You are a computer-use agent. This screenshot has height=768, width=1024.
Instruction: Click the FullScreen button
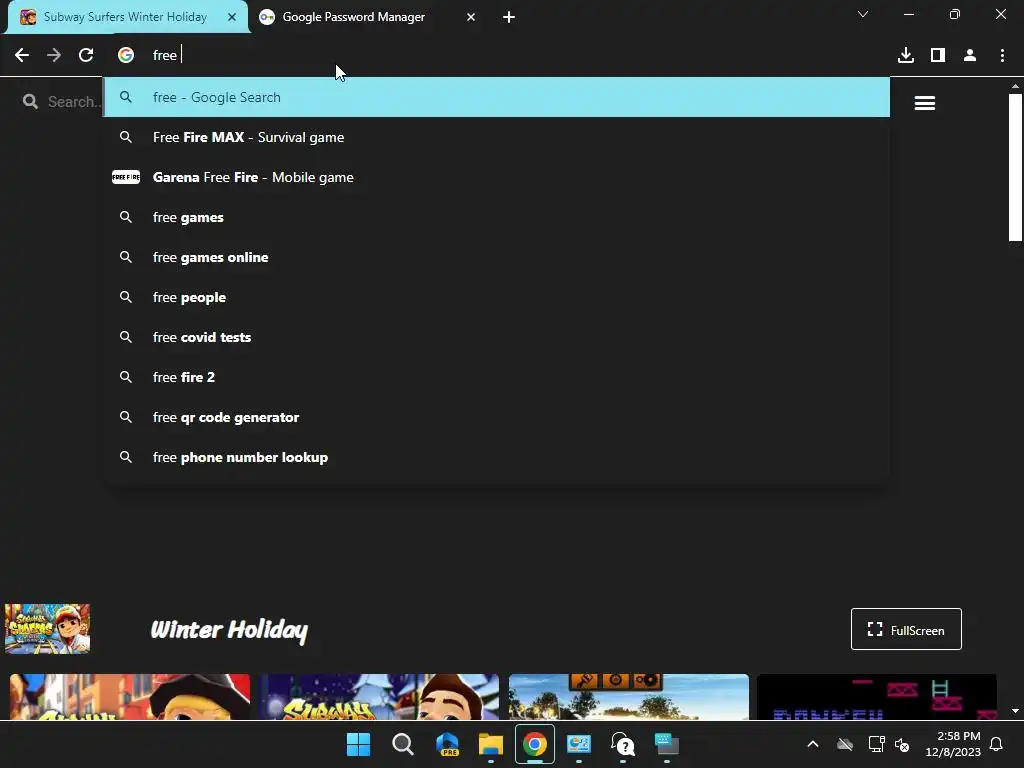[x=906, y=630]
